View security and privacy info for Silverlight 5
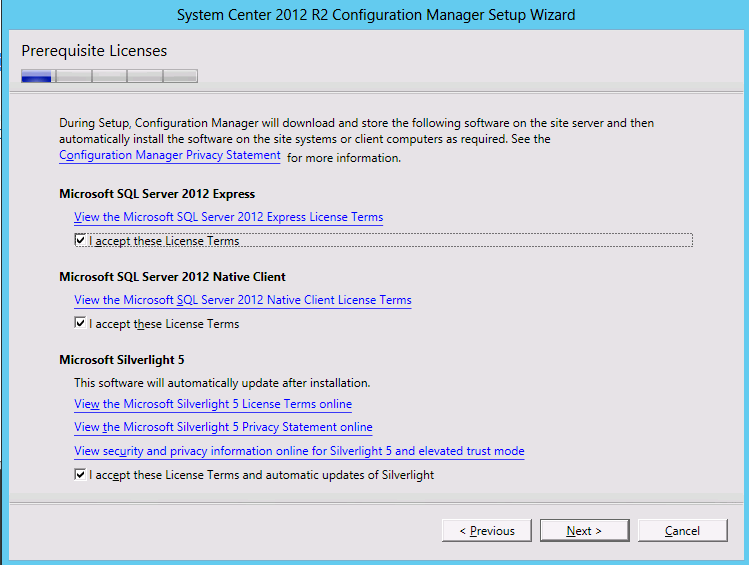Screen dimensions: 749x565 pos(299,451)
